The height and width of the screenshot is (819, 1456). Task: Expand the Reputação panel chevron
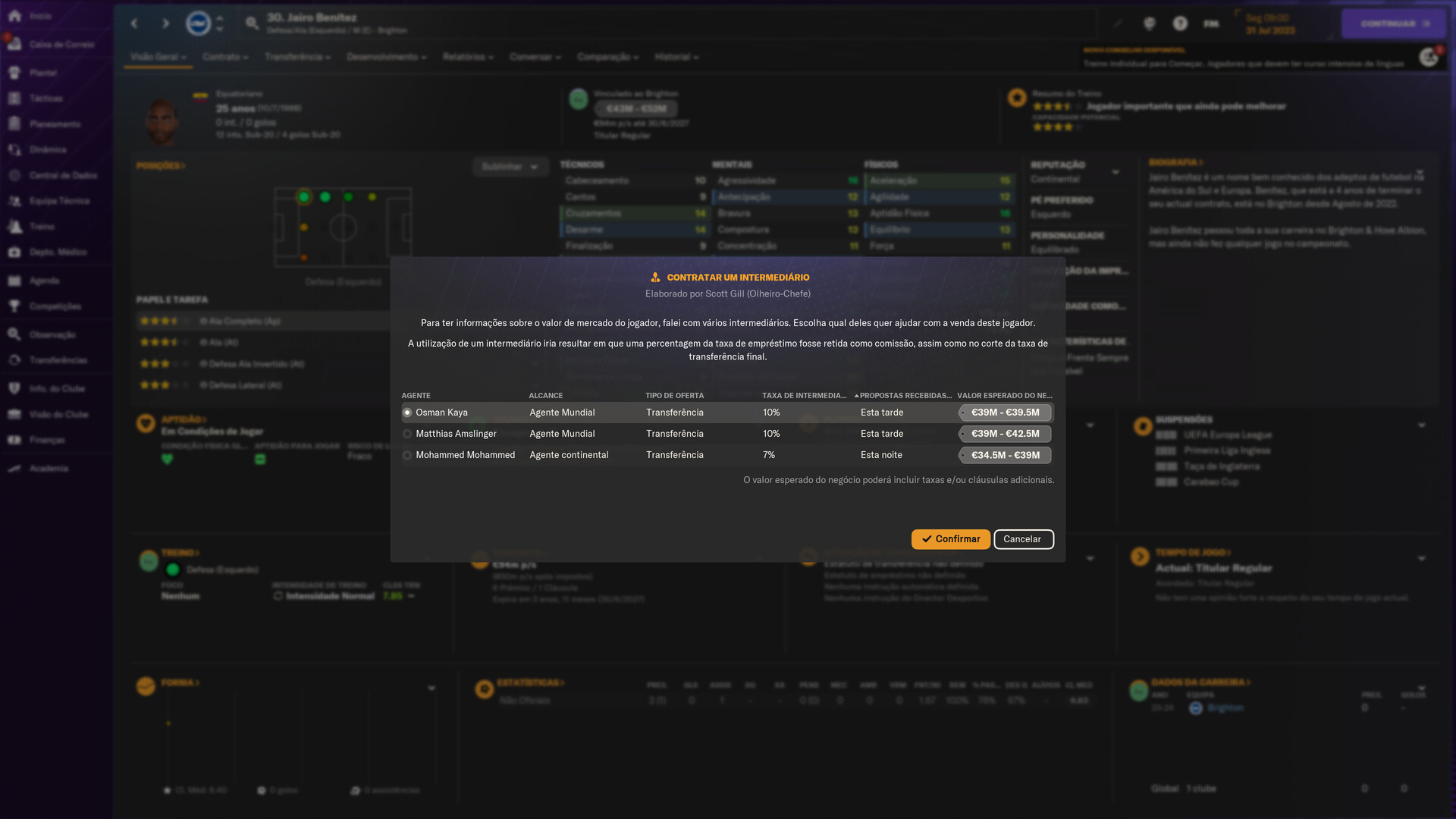pos(1116,172)
